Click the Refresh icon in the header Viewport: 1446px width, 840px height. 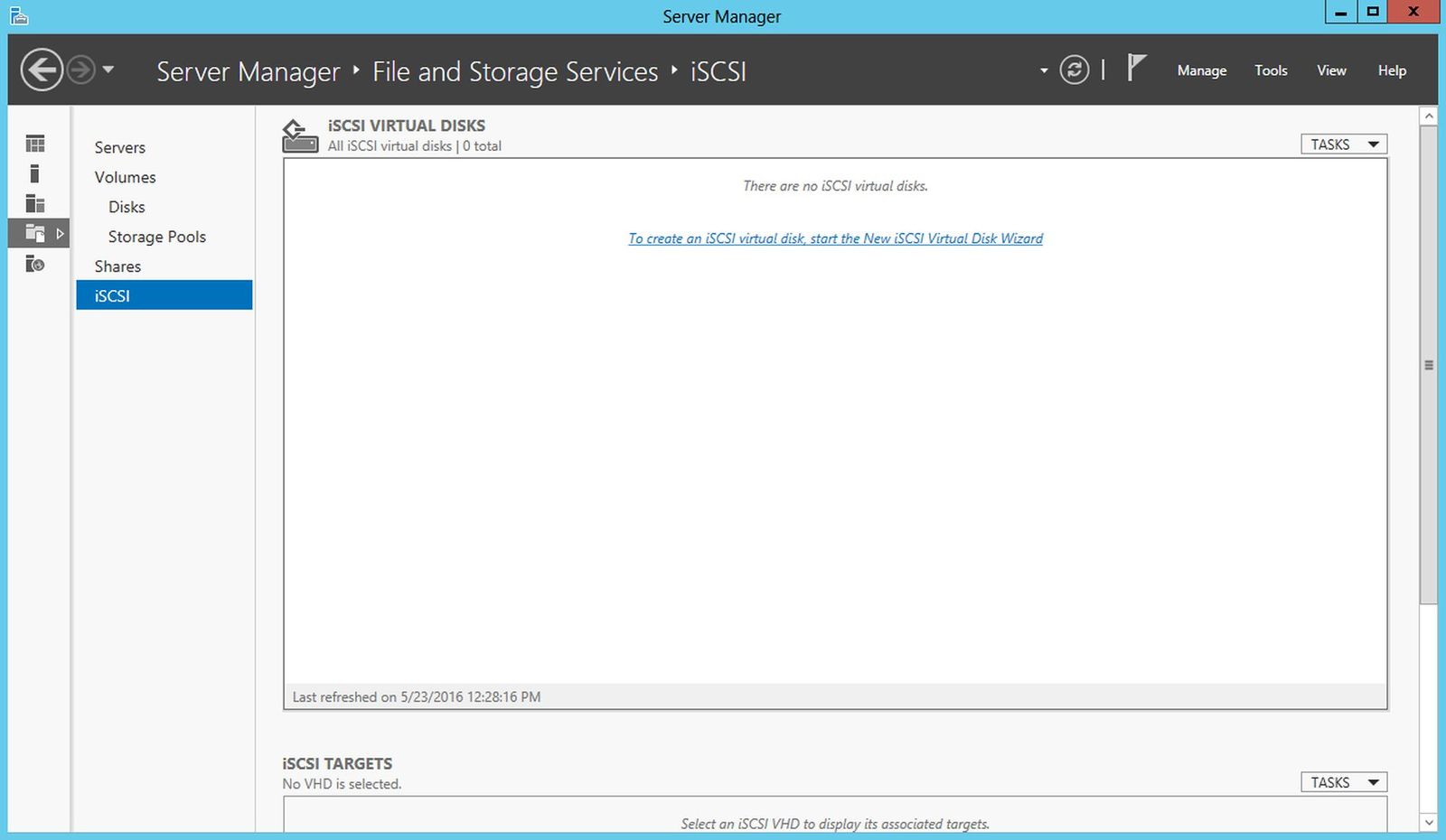pos(1074,70)
